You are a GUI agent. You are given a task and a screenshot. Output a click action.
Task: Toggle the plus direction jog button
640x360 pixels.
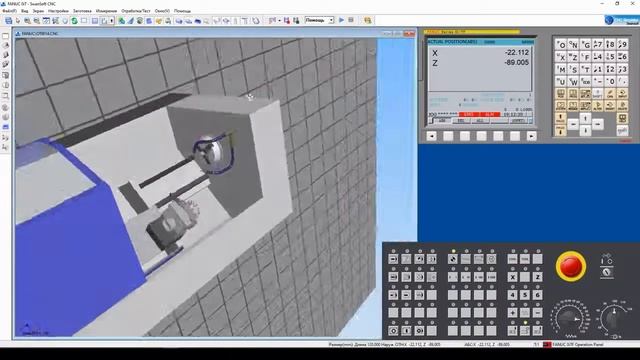pyautogui.click(x=513, y=313)
